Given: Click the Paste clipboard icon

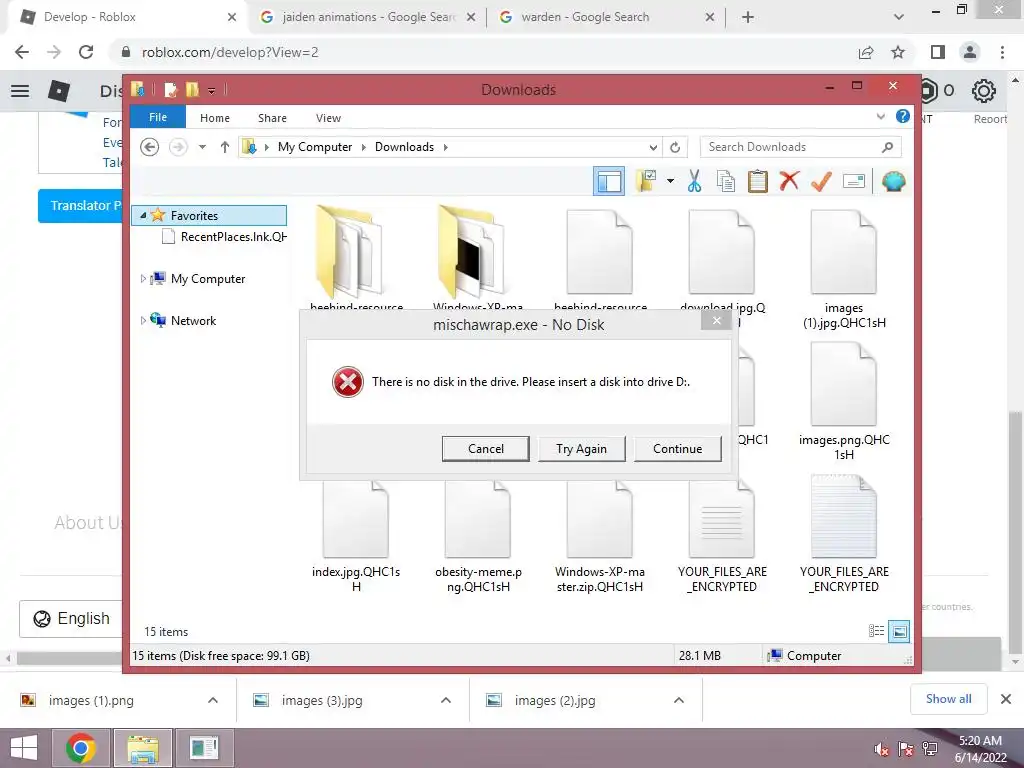Looking at the screenshot, I should (758, 182).
